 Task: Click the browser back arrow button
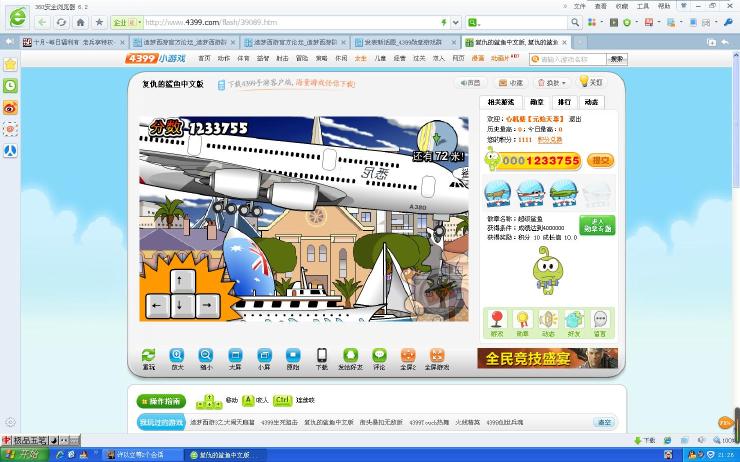click(42, 22)
